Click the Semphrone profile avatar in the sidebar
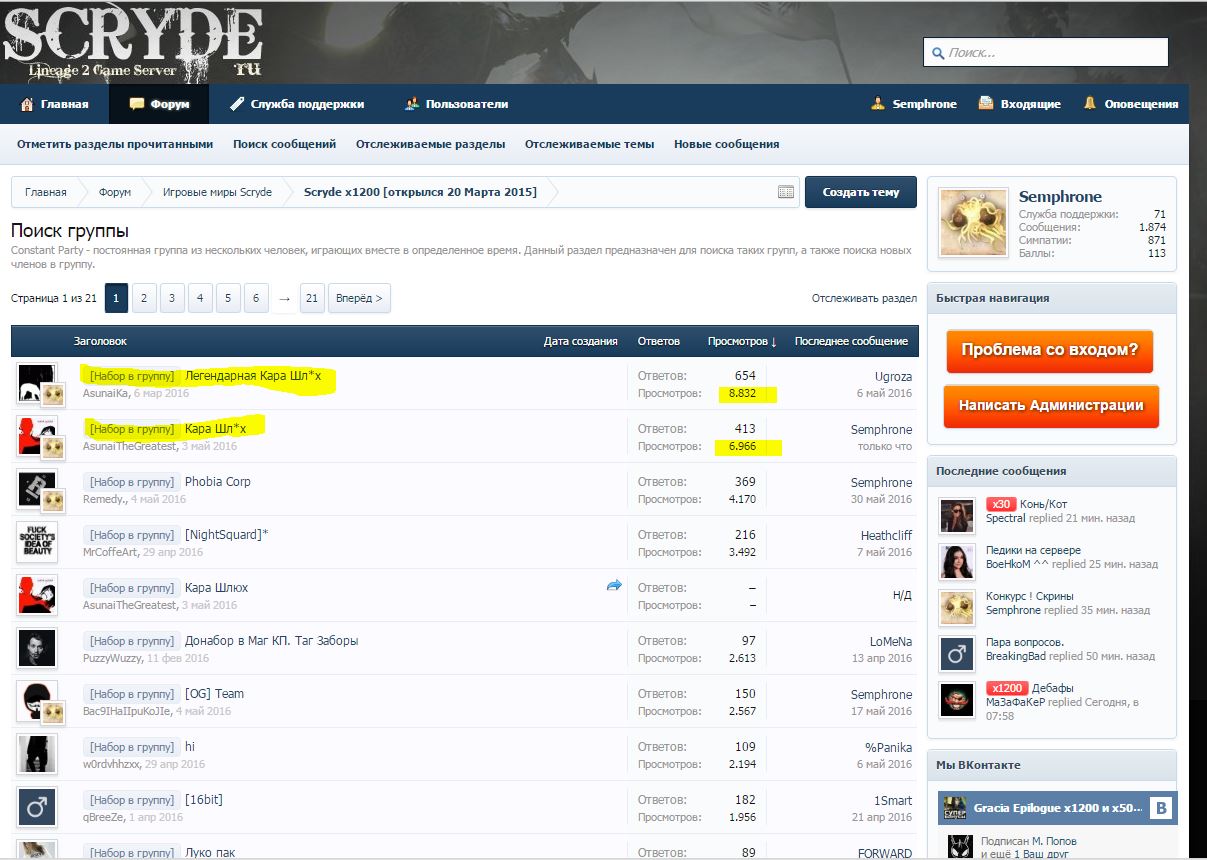1207x860 pixels. coord(972,223)
